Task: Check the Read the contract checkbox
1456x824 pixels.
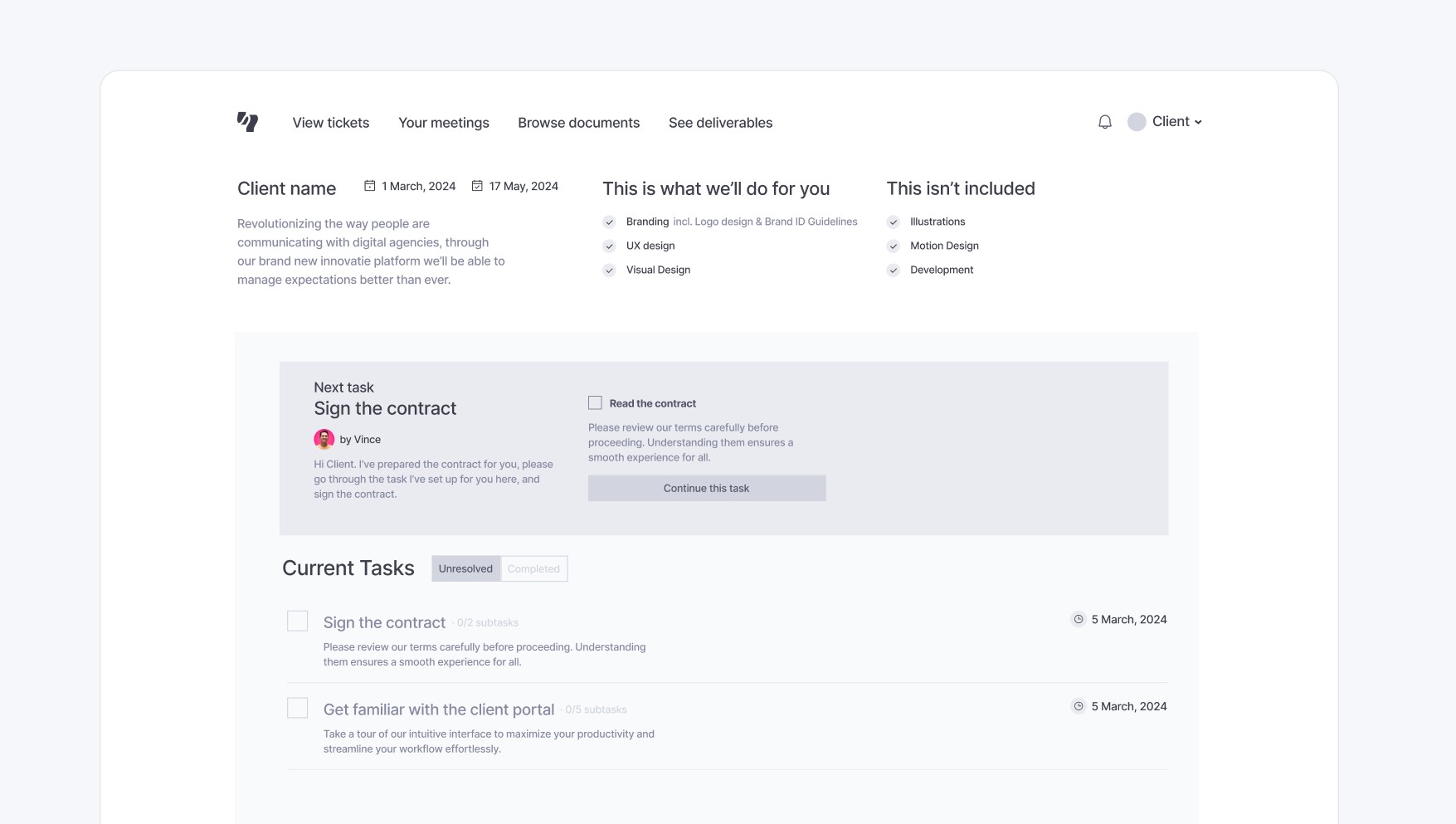Action: point(595,403)
